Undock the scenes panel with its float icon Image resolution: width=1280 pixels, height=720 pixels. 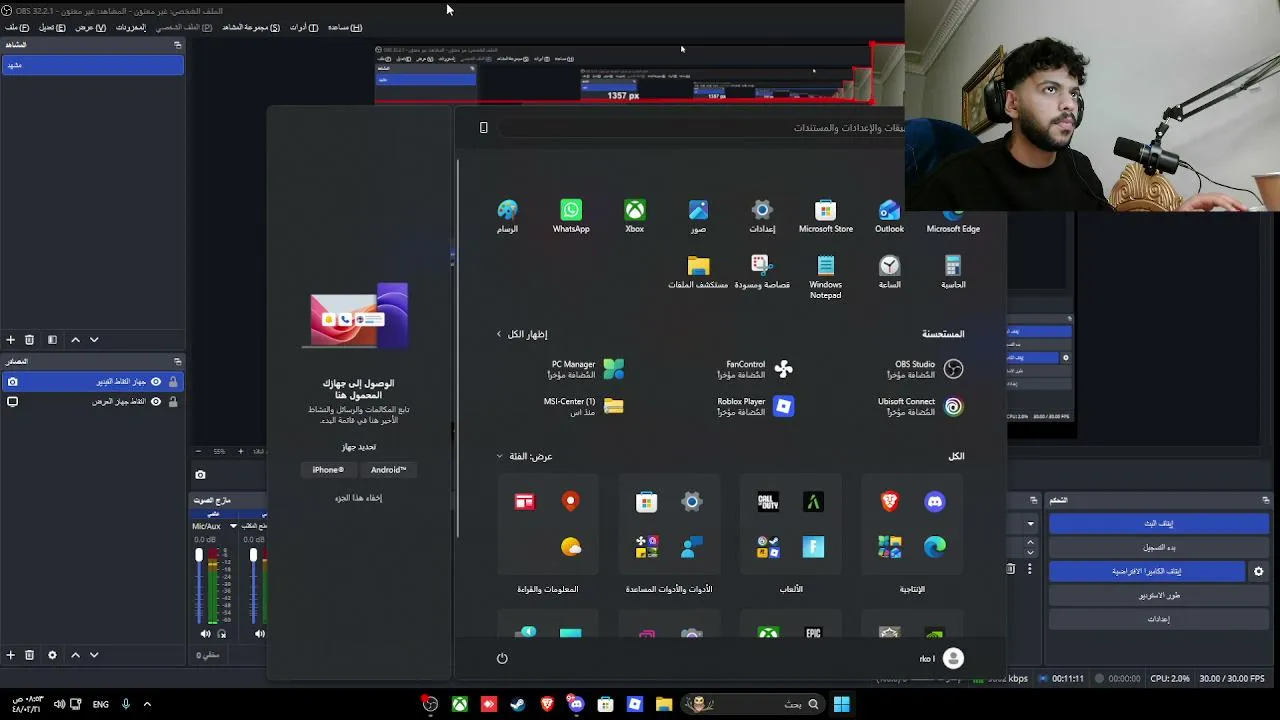(x=177, y=45)
